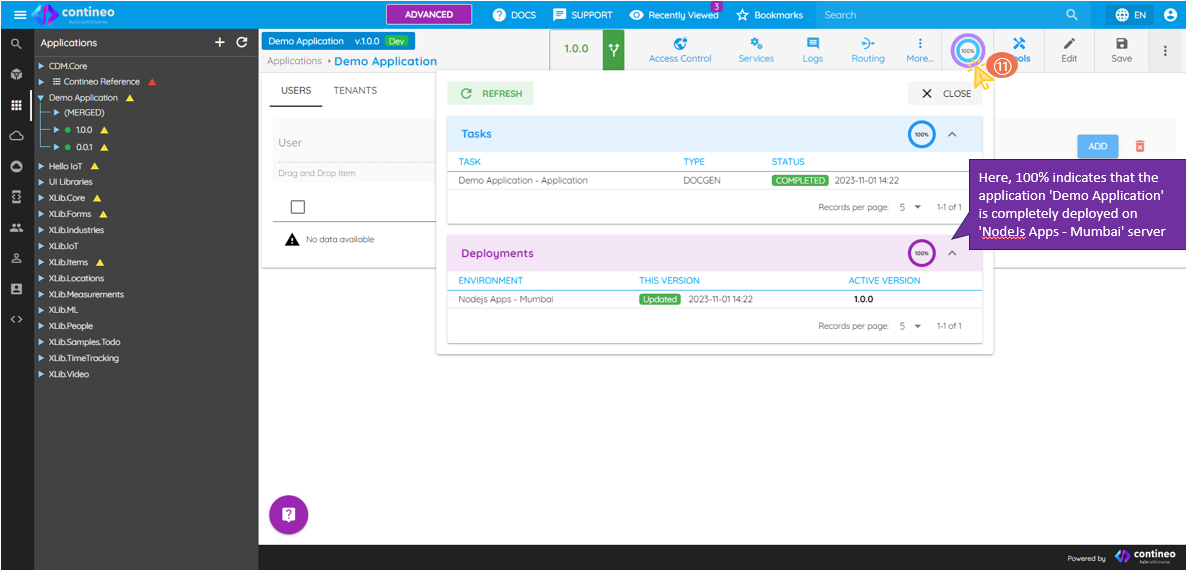Screen dimensions: 1186x570
Task: Click the red delete trash icon
Action: coord(1139,146)
